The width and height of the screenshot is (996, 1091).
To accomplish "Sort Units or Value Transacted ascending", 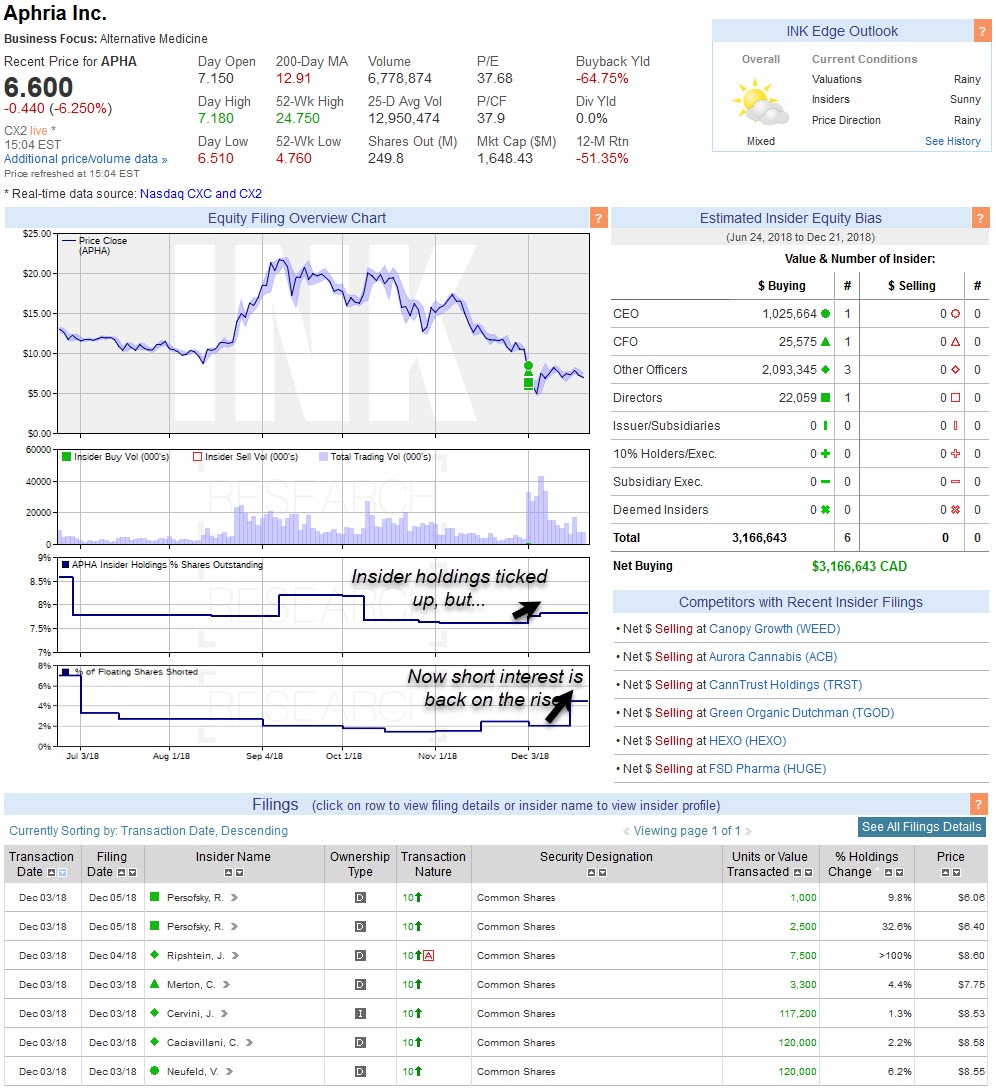I will point(798,873).
